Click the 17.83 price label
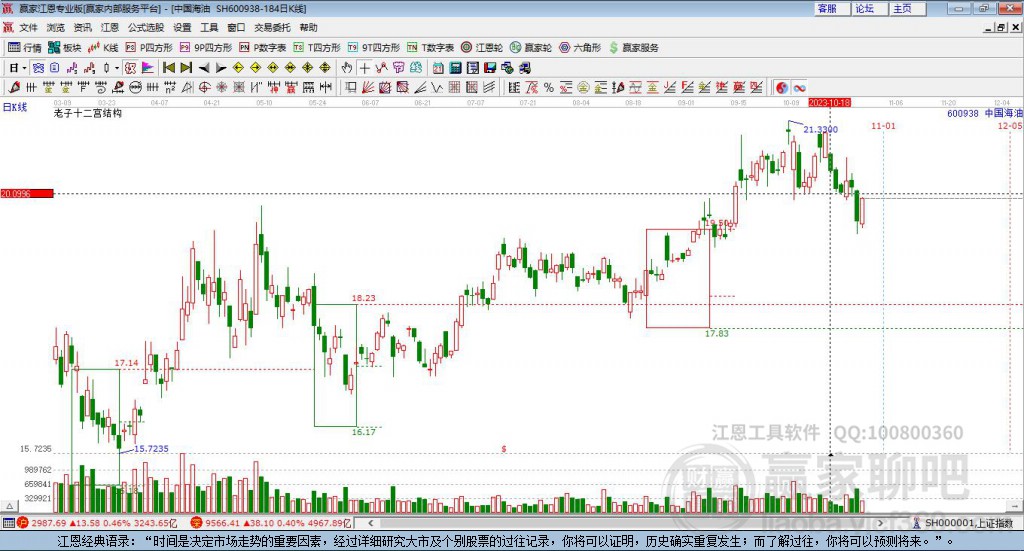The image size is (1024, 551). pyautogui.click(x=716, y=334)
